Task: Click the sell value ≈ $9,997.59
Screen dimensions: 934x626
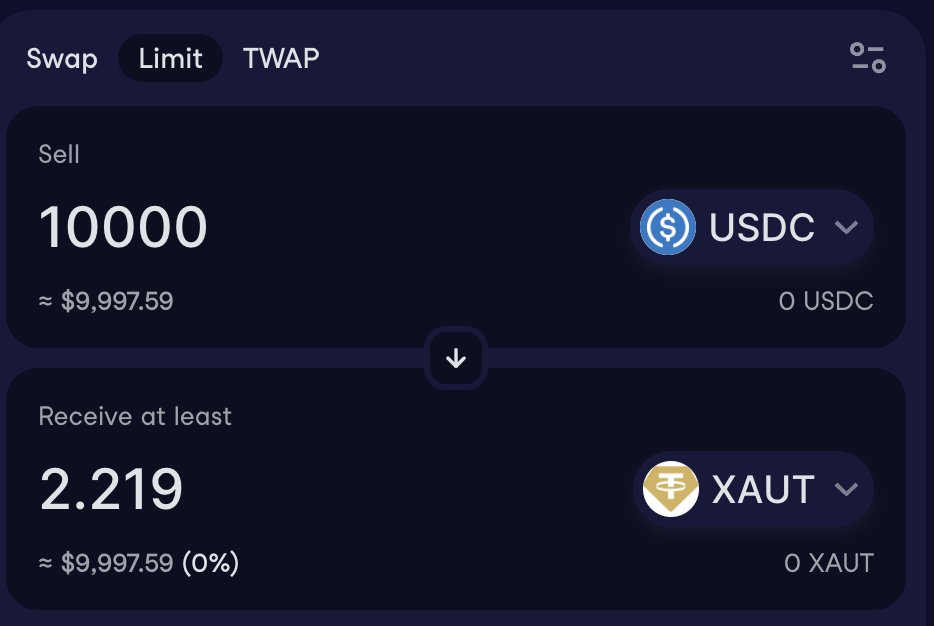Action: tap(106, 301)
